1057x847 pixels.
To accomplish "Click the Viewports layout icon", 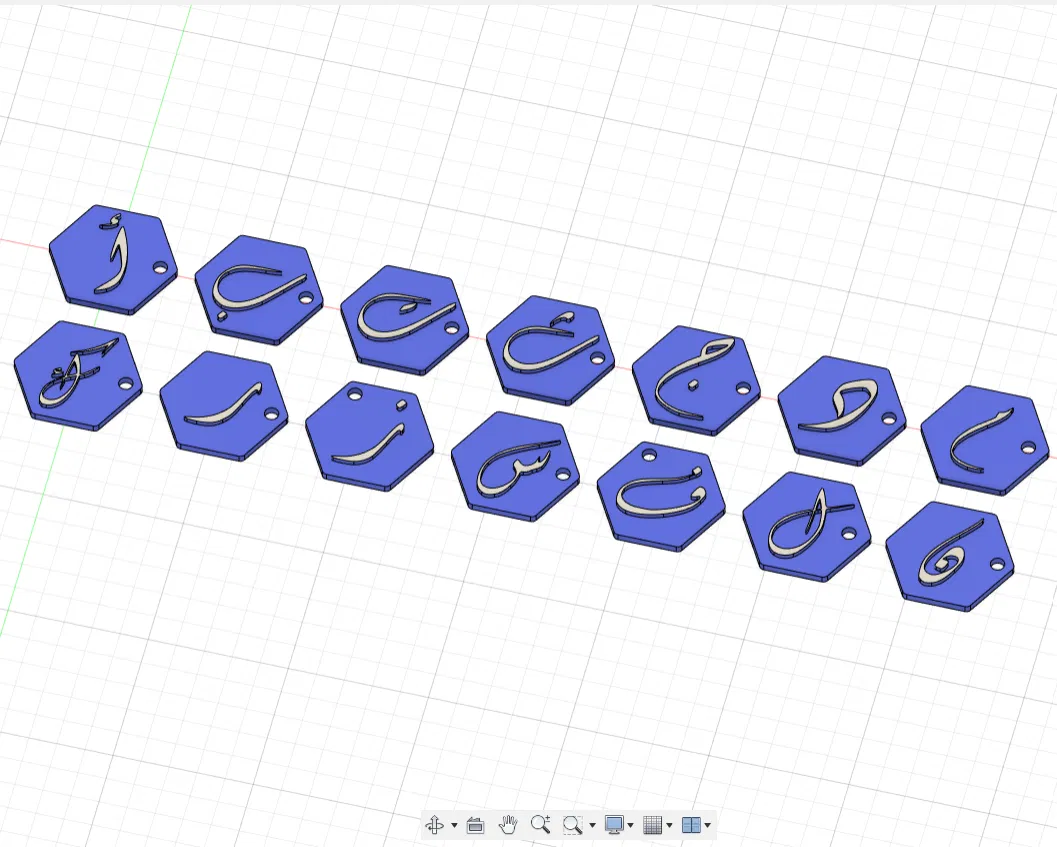I will coord(691,824).
